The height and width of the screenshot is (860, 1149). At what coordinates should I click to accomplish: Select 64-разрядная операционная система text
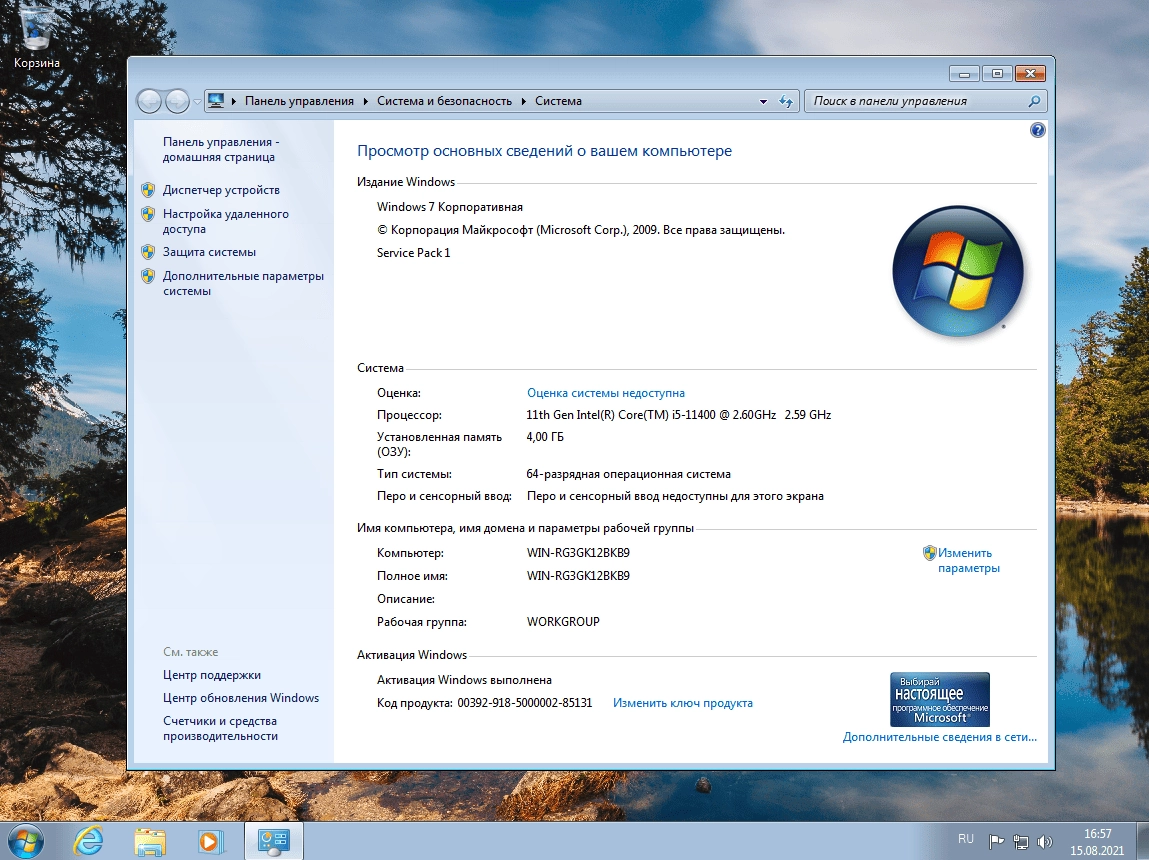click(629, 474)
